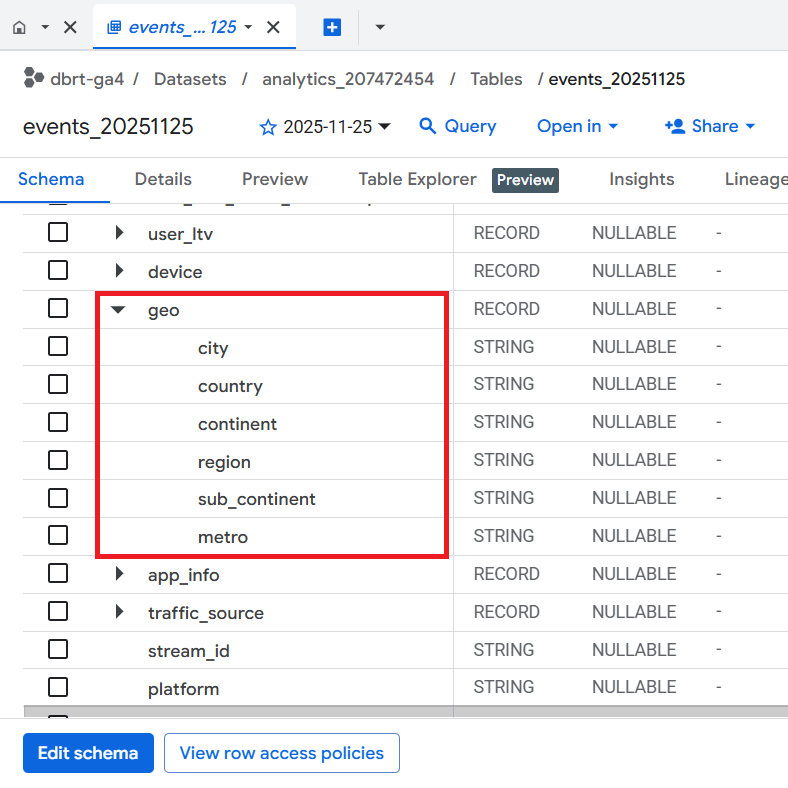Collapse the geo record
The width and height of the screenshot is (788, 788).
[x=119, y=310]
